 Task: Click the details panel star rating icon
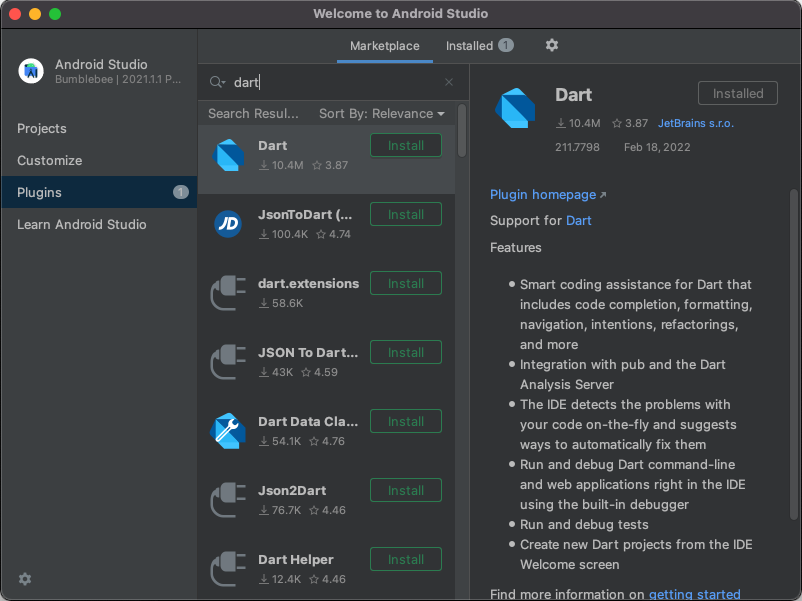(617, 123)
